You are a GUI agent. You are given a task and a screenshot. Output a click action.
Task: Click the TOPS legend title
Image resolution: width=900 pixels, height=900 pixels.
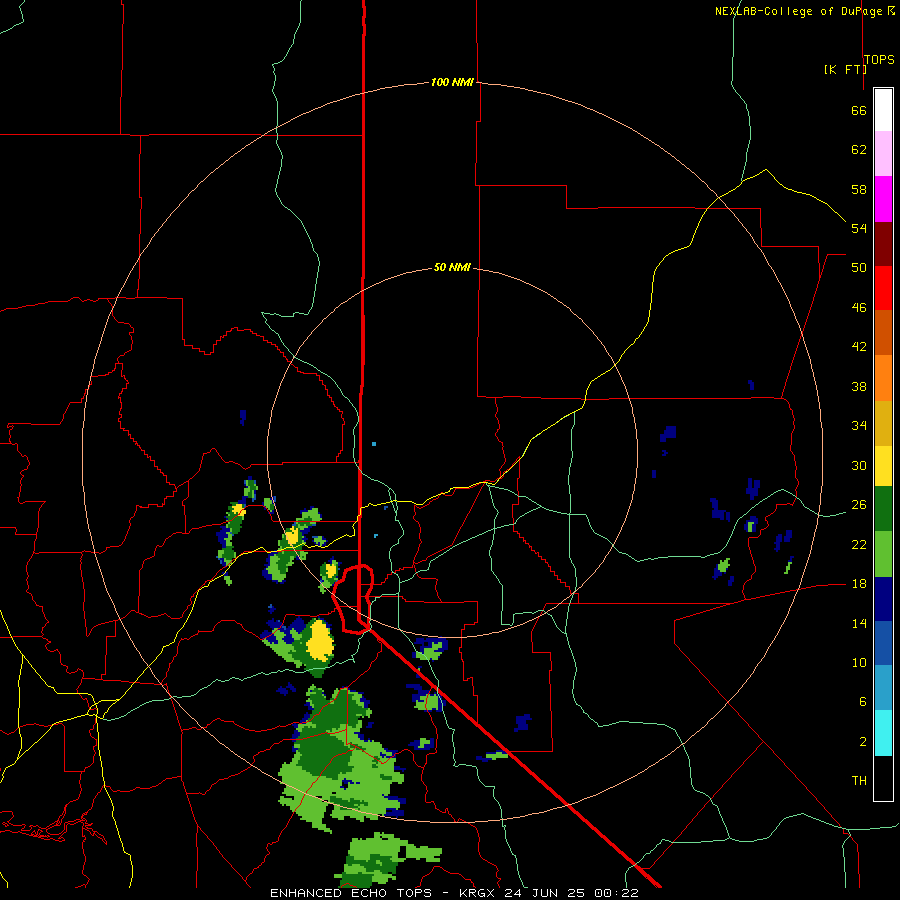(879, 60)
